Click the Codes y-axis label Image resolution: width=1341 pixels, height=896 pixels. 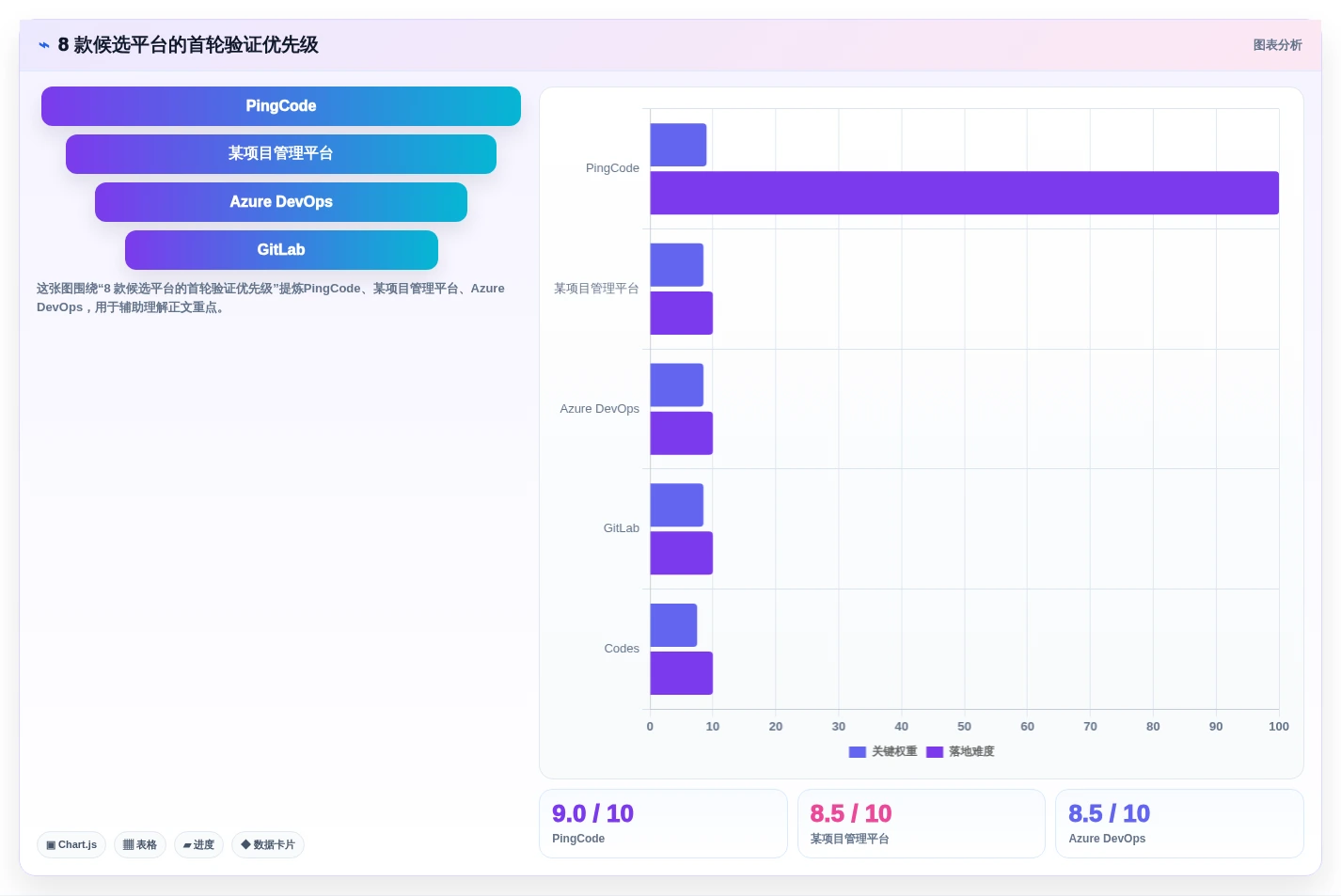click(x=622, y=649)
